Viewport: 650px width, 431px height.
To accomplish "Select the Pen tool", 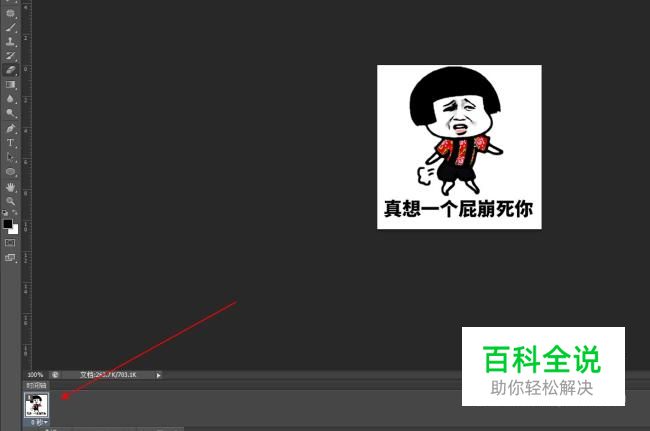I will tap(10, 128).
